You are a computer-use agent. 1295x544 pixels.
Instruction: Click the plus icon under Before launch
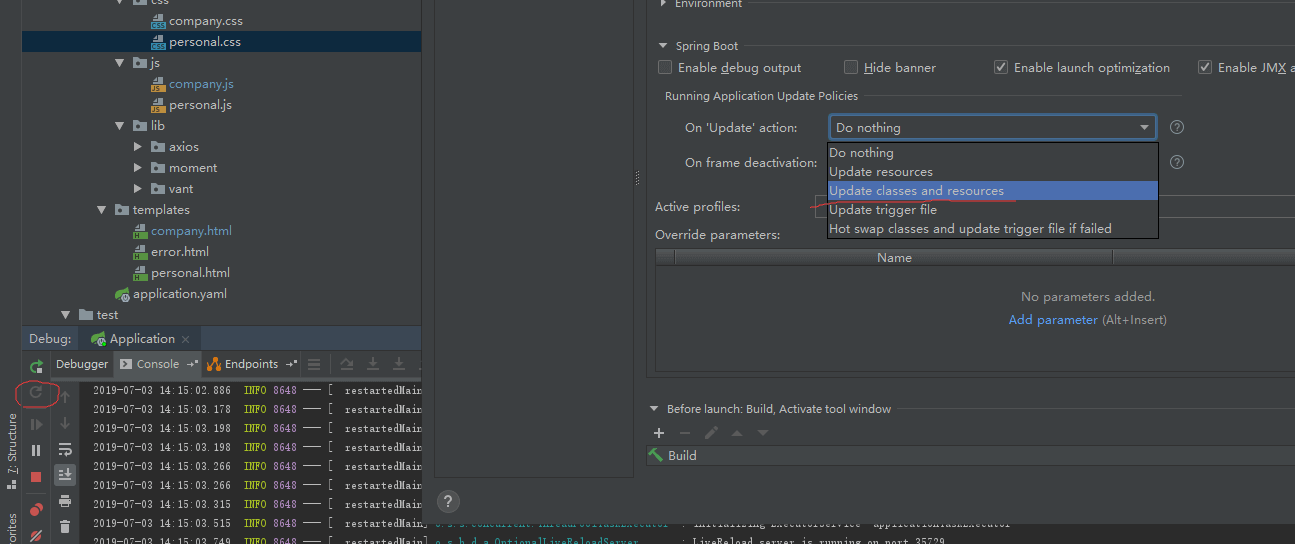pos(659,433)
